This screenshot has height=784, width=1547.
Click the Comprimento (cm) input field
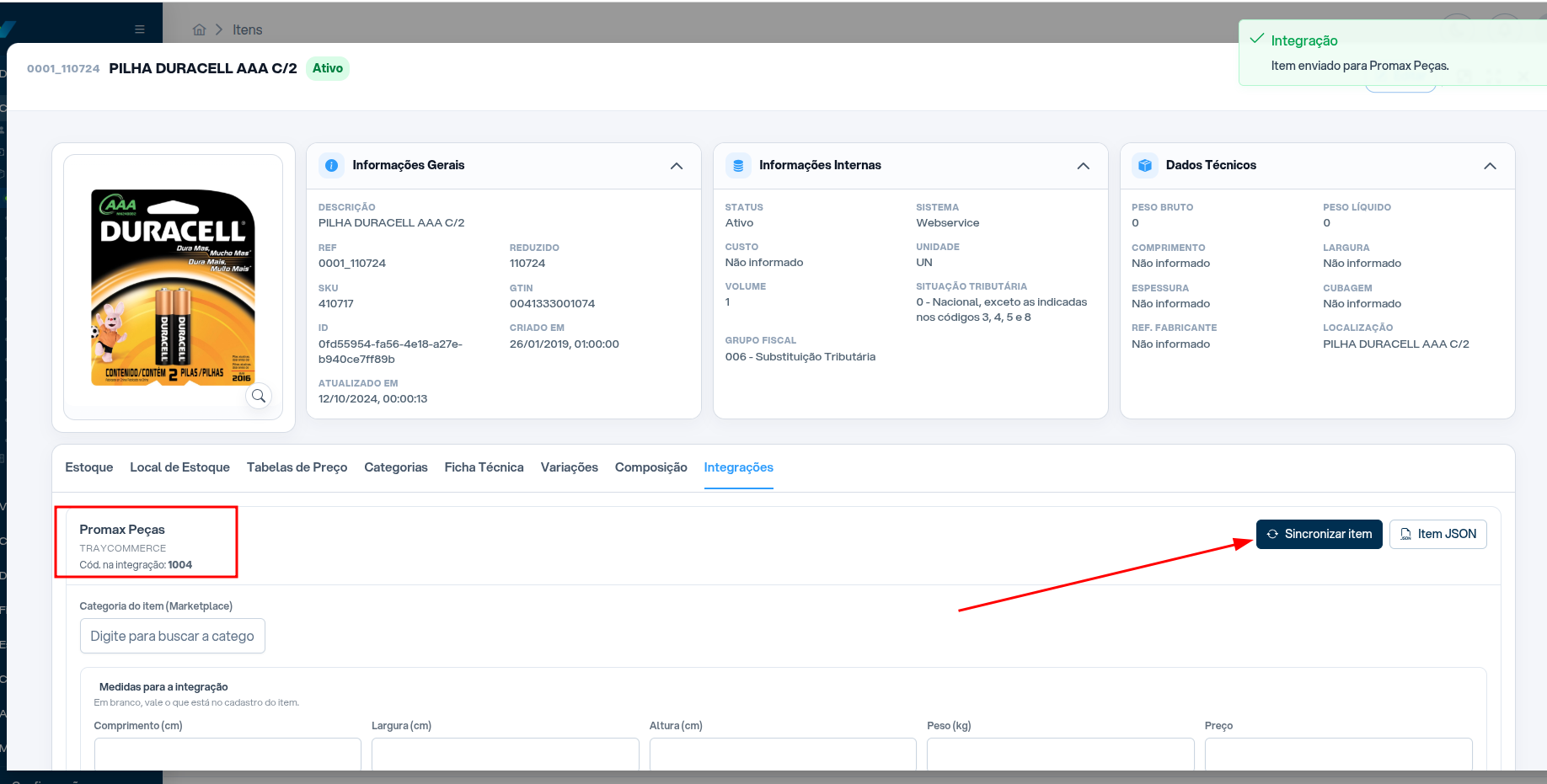pos(227,754)
